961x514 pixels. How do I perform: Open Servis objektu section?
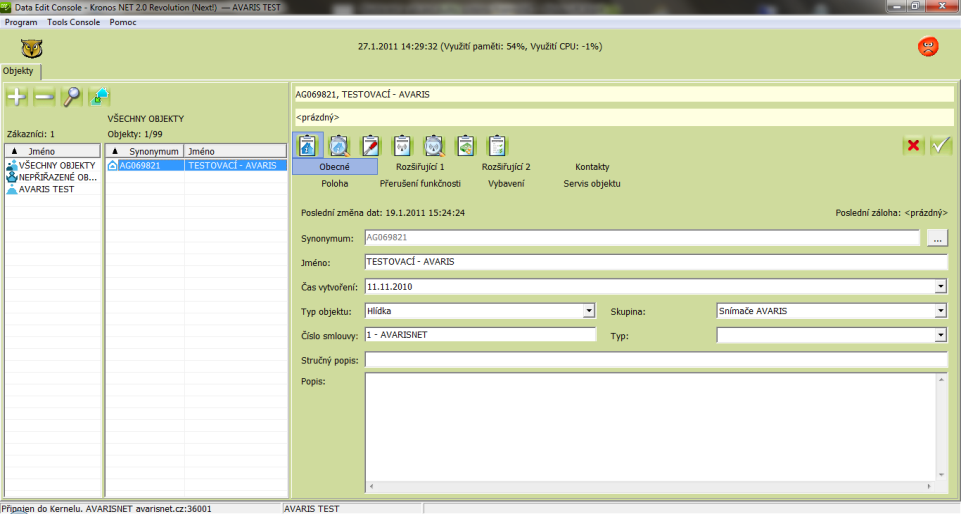pyautogui.click(x=592, y=183)
